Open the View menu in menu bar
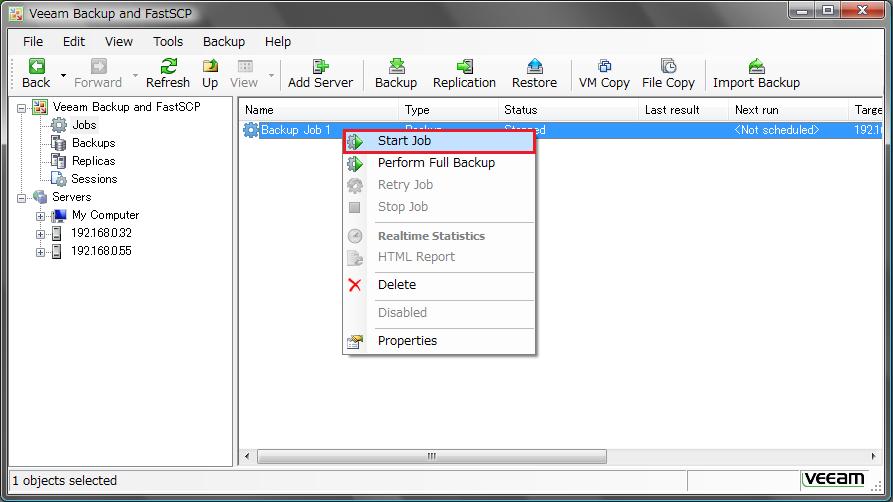This screenshot has width=893, height=502. click(118, 42)
